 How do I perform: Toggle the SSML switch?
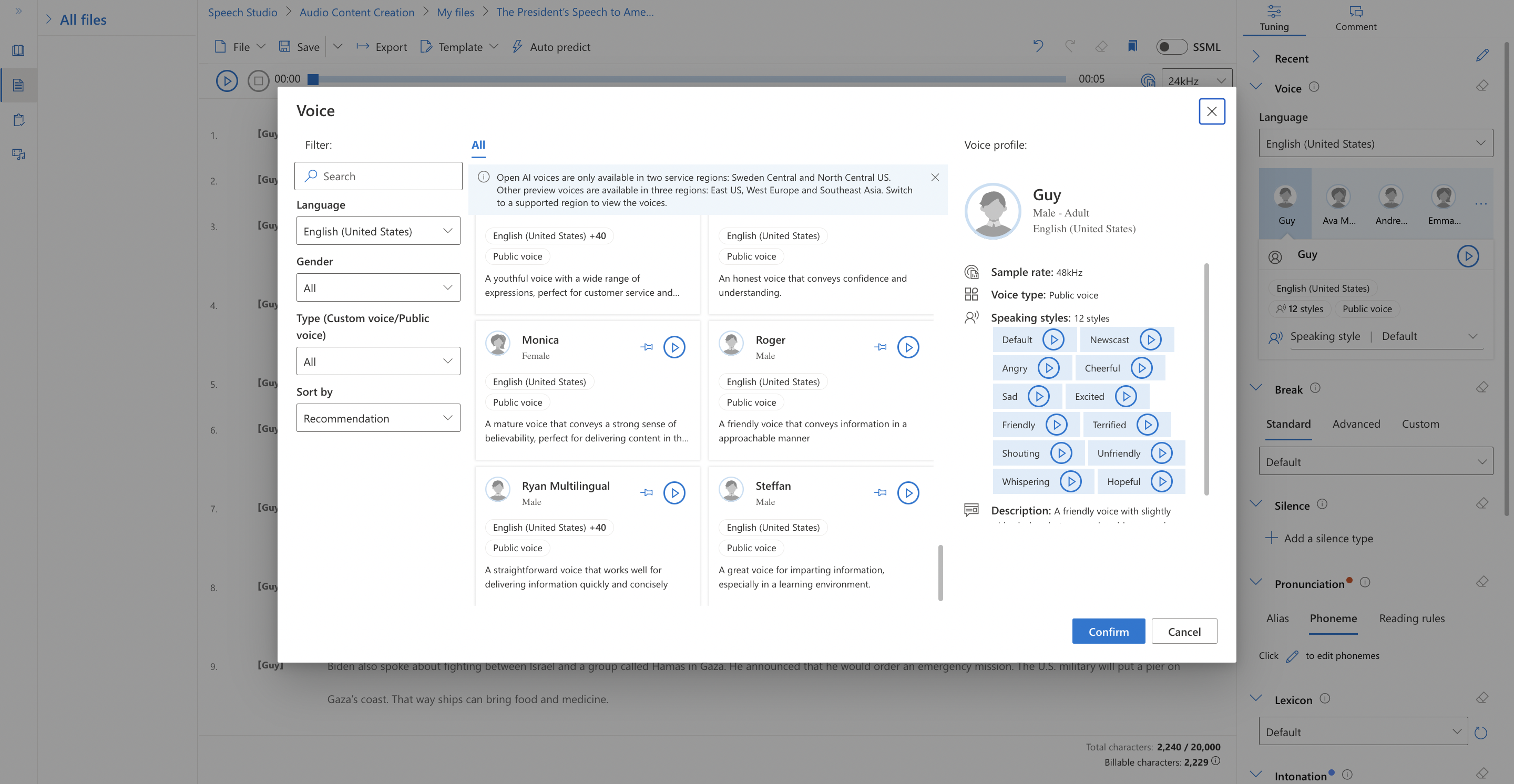[x=1171, y=47]
